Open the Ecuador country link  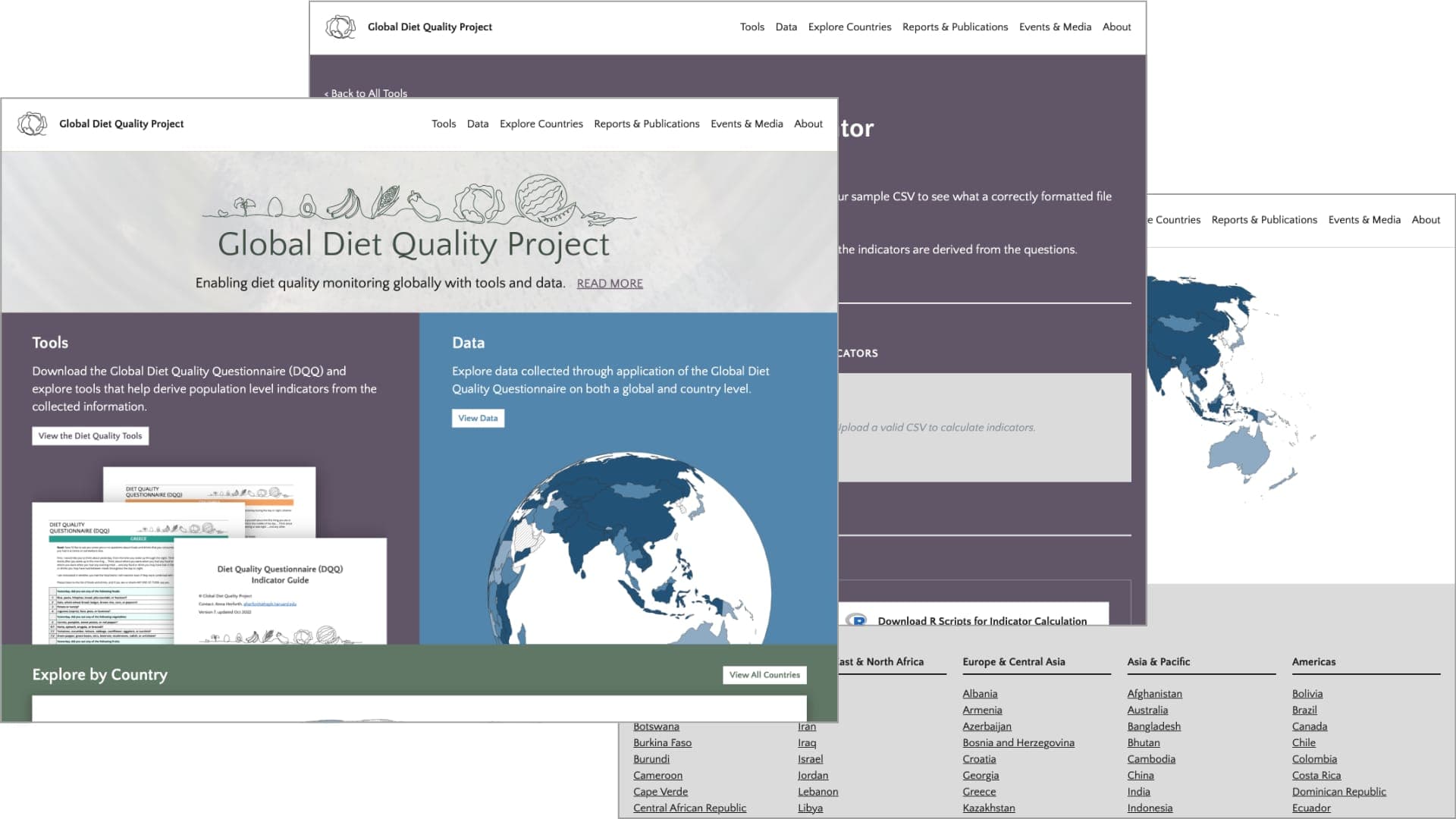(1311, 808)
